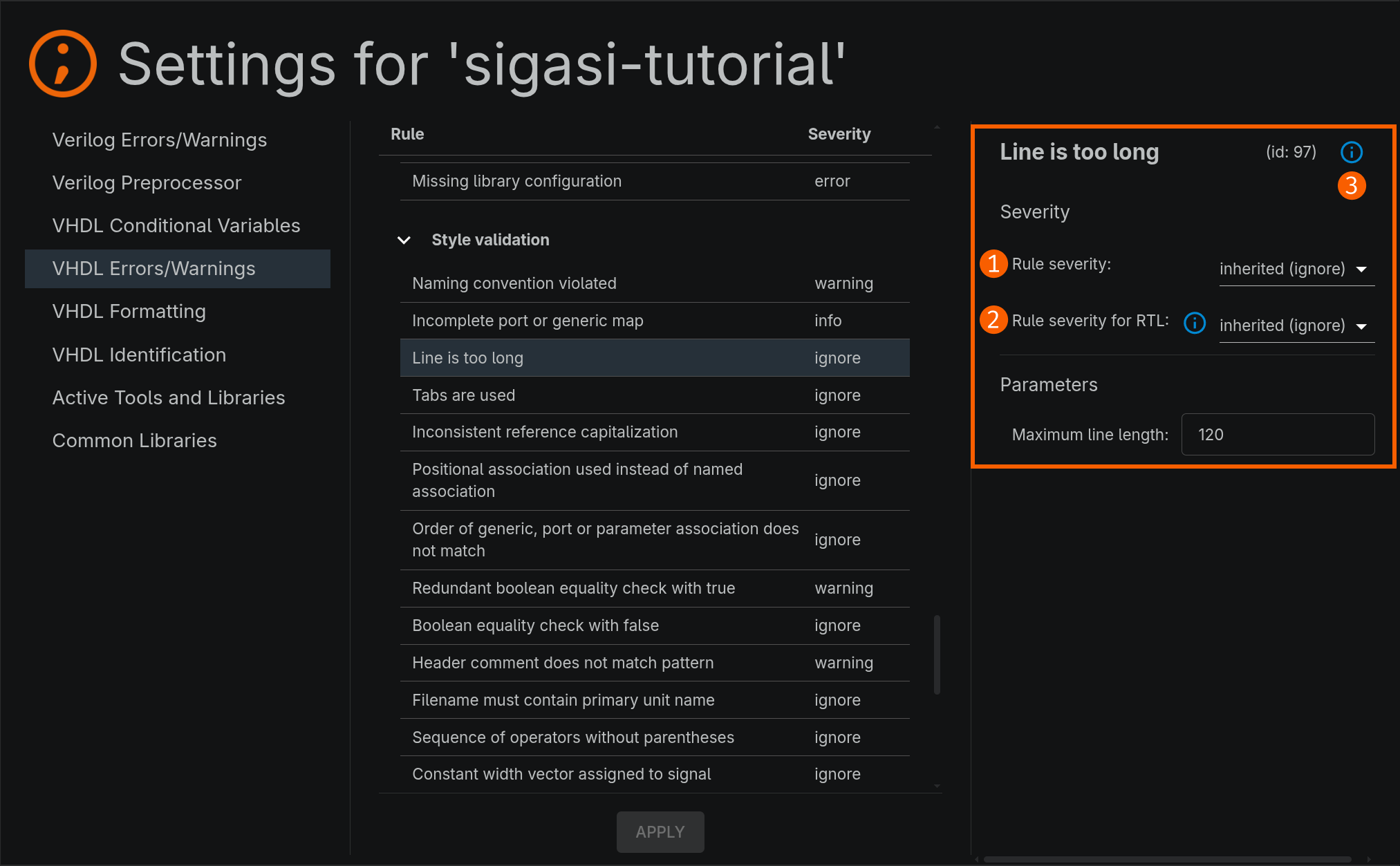Click the warning severity of Naming convention violated
The height and width of the screenshot is (866, 1400).
843,283
